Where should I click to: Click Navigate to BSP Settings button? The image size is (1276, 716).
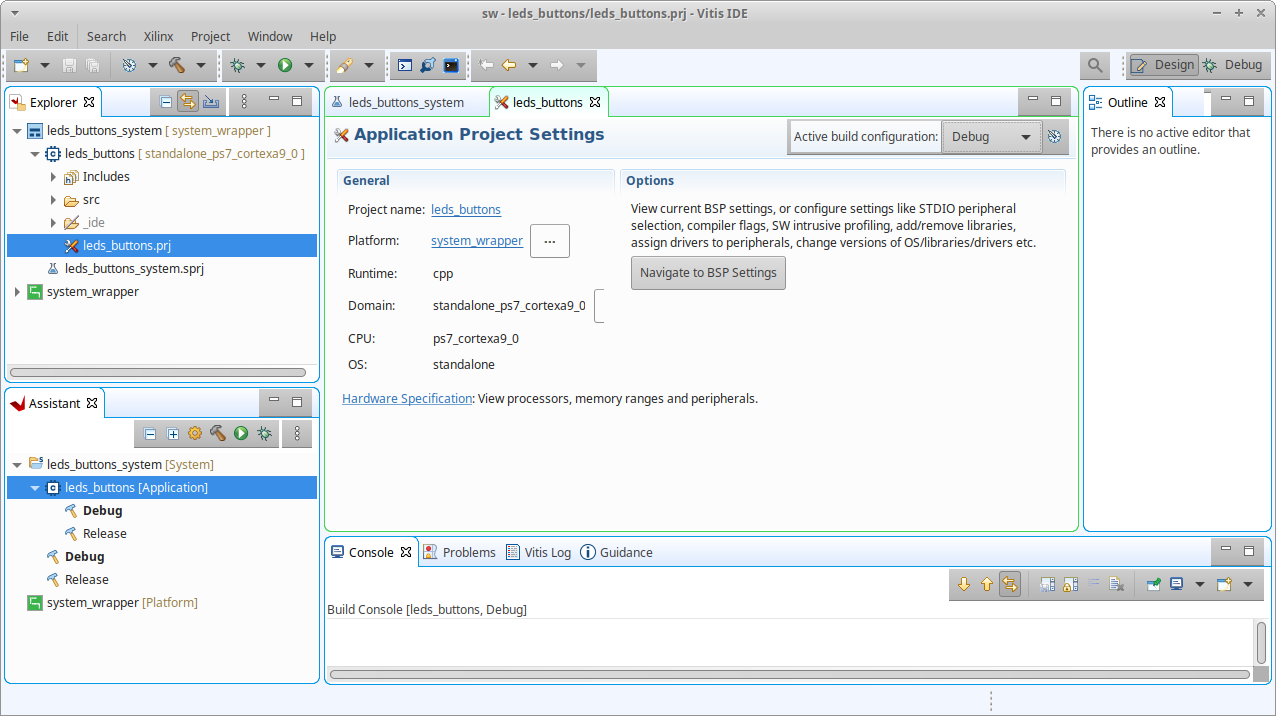(x=708, y=273)
